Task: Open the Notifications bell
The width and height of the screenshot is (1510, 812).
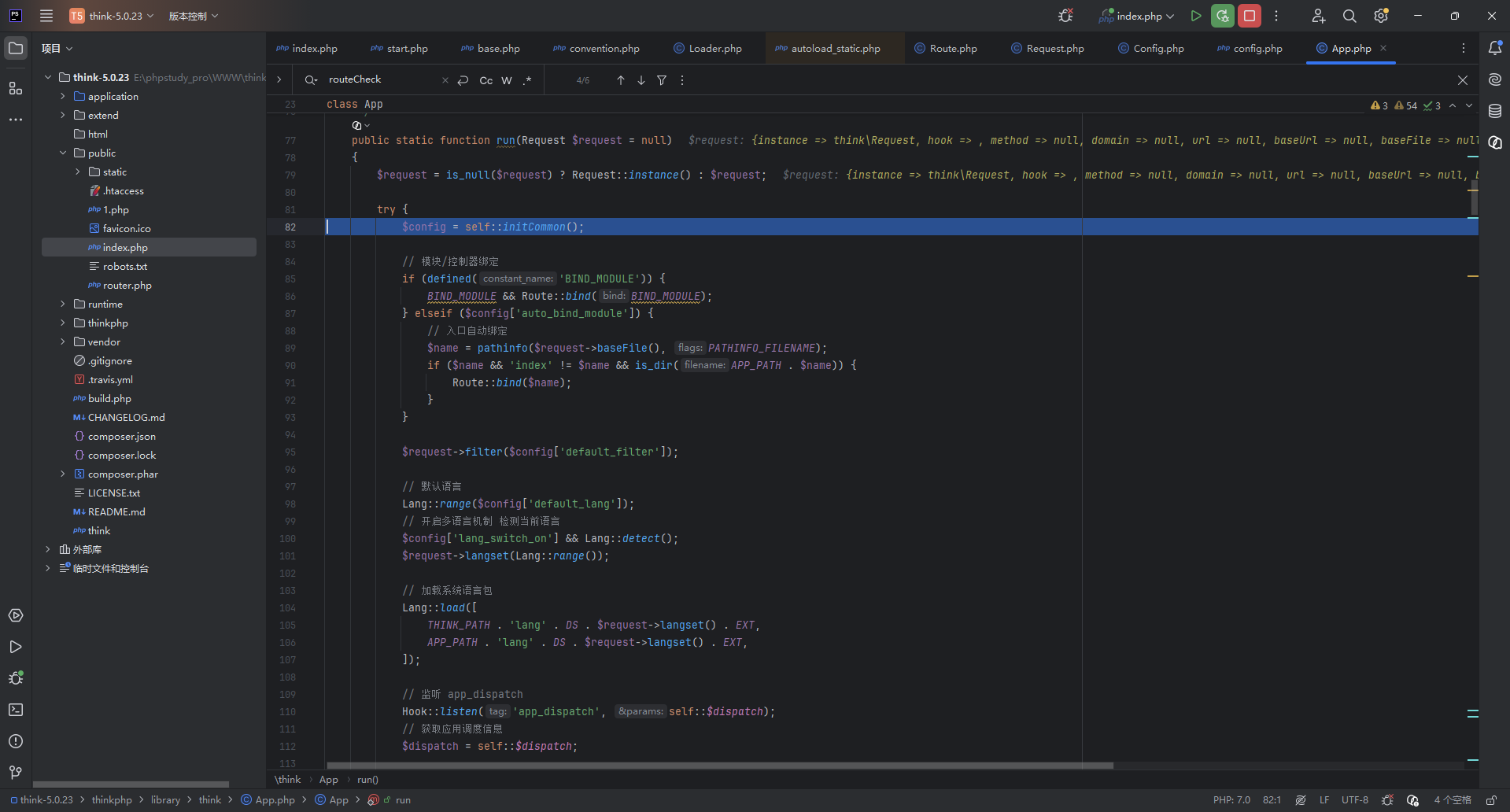Action: [1495, 48]
